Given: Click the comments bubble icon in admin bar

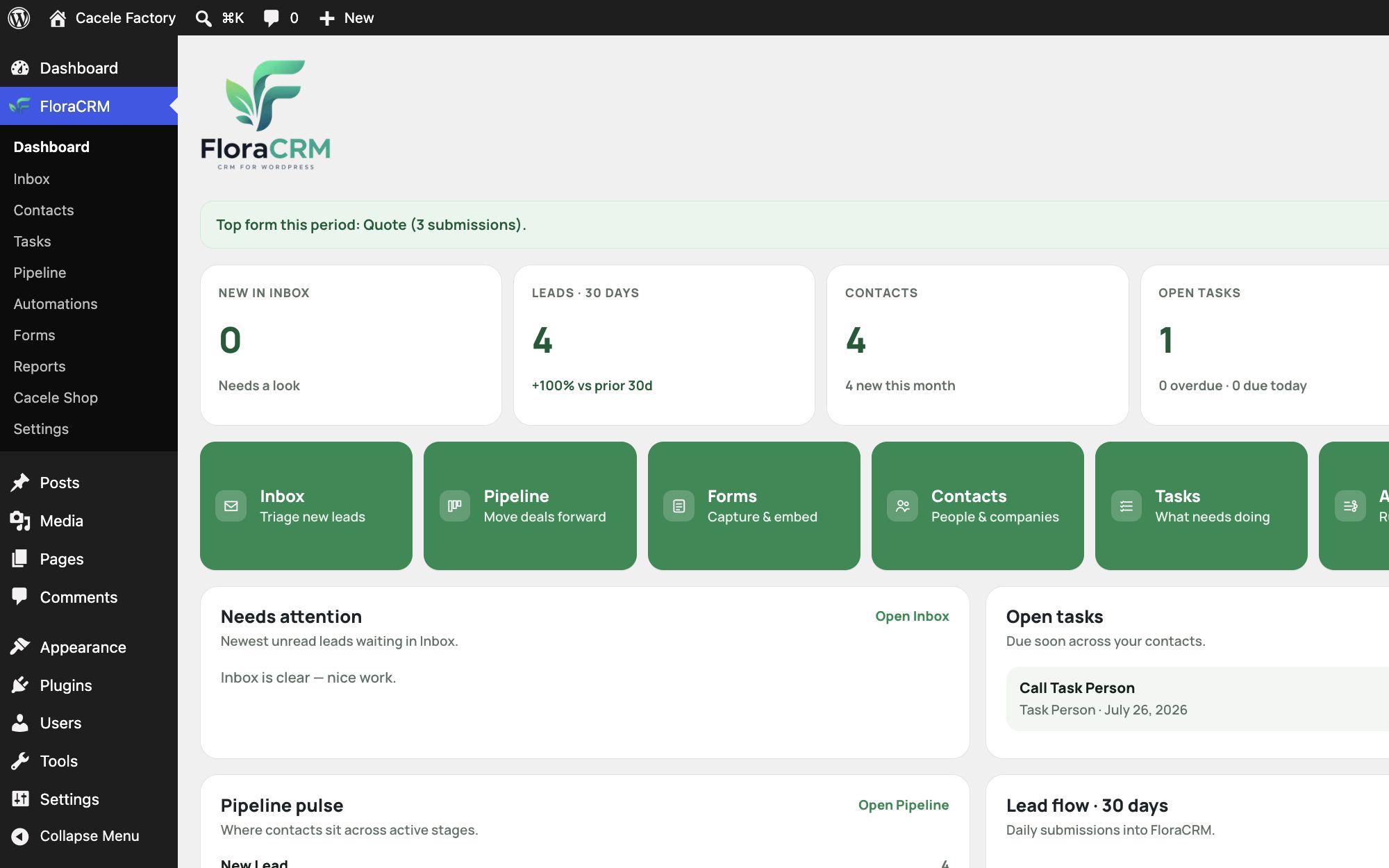Looking at the screenshot, I should pyautogui.click(x=272, y=18).
